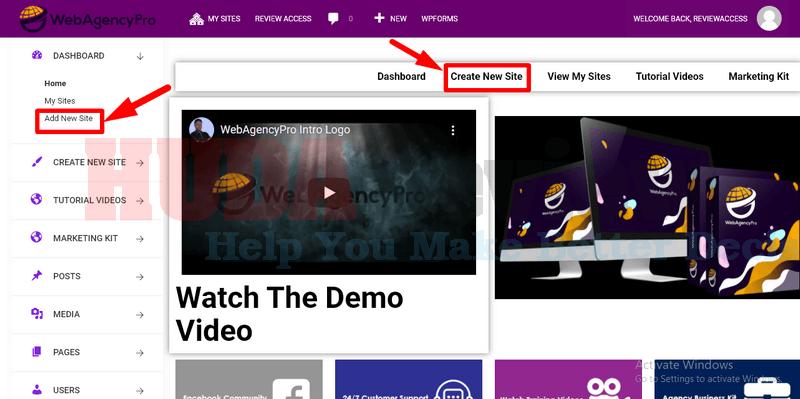Play the WebAgencyPro intro video
The image size is (800, 399).
tap(329, 192)
